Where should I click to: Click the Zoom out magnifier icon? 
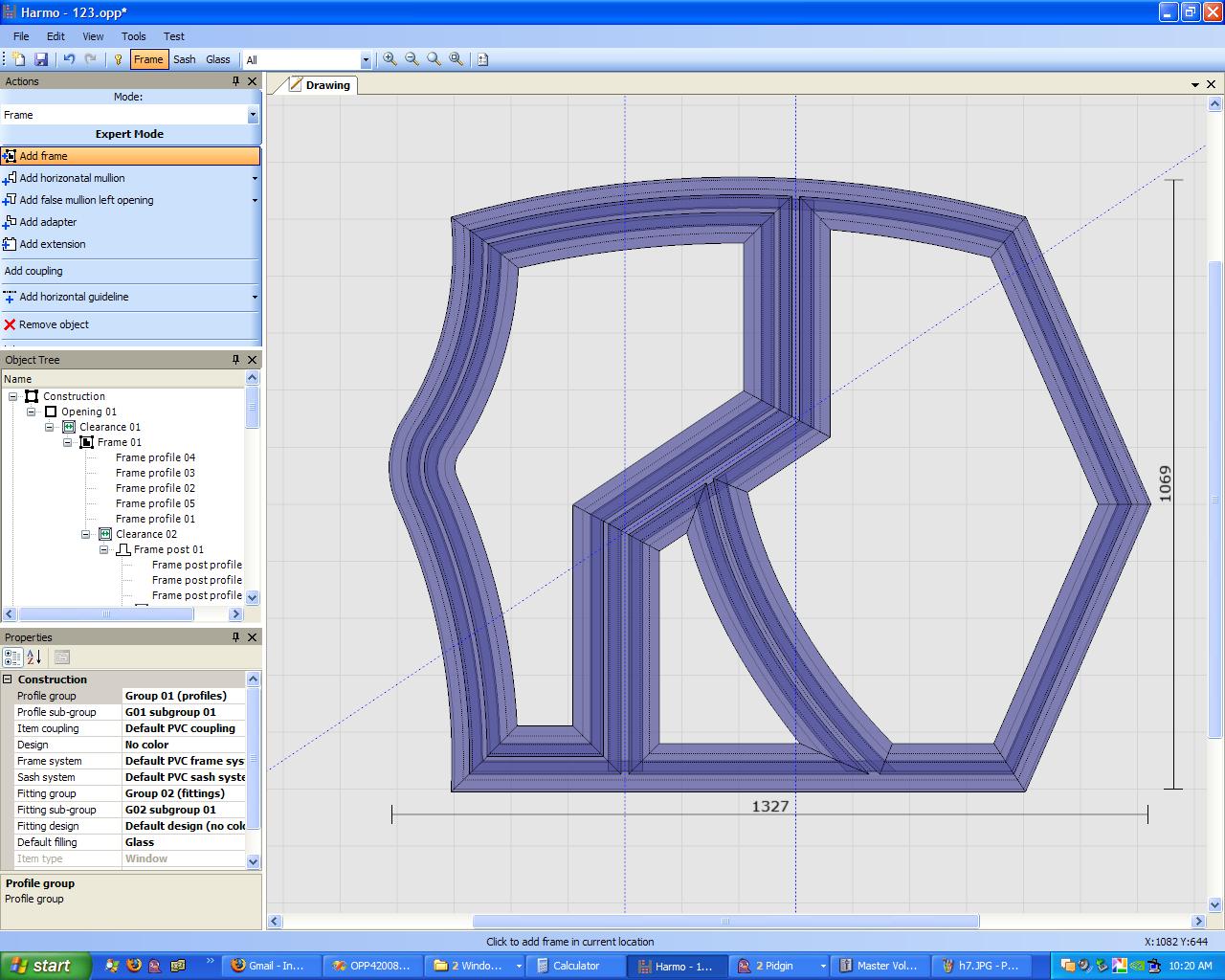tap(412, 59)
